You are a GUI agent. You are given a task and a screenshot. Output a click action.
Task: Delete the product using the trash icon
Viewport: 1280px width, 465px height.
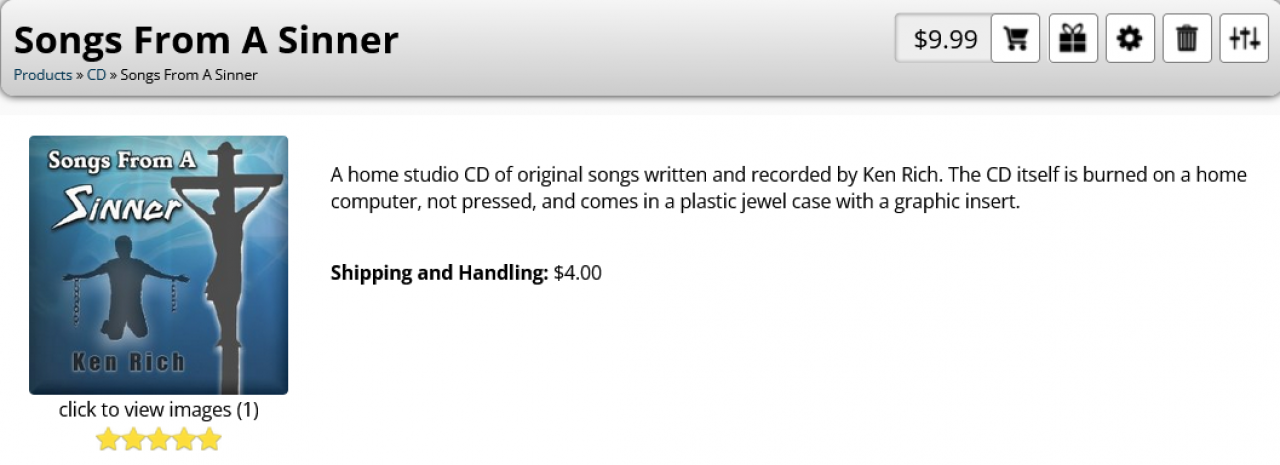(x=1187, y=39)
